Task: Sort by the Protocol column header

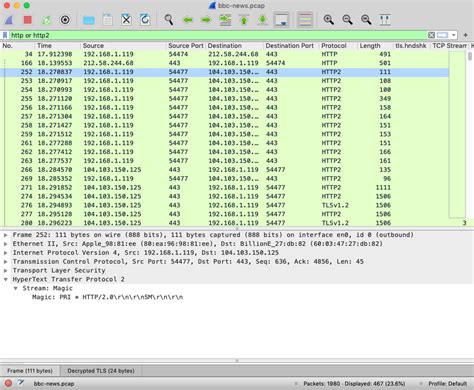Action: pos(338,46)
